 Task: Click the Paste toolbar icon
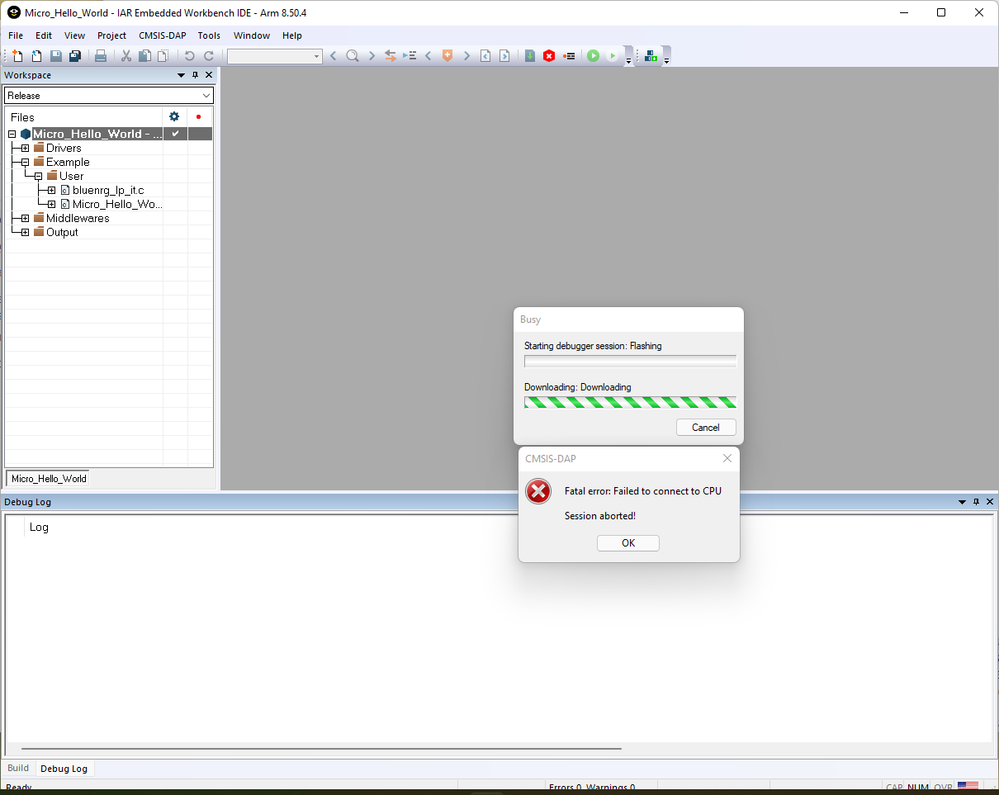163,56
